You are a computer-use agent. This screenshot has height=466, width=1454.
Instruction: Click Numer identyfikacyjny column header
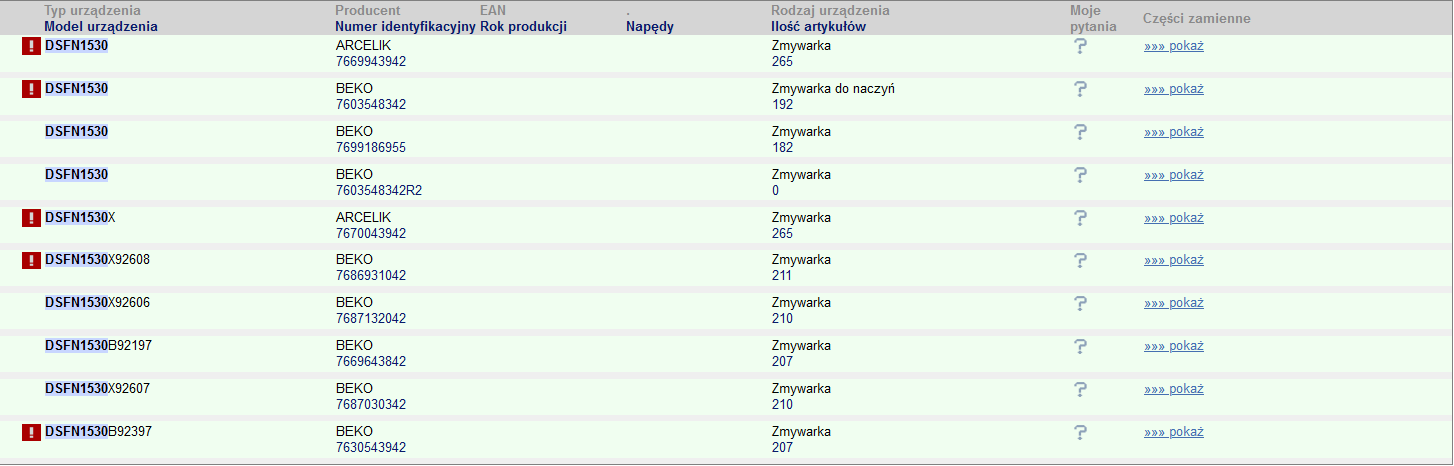pyautogui.click(x=405, y=27)
